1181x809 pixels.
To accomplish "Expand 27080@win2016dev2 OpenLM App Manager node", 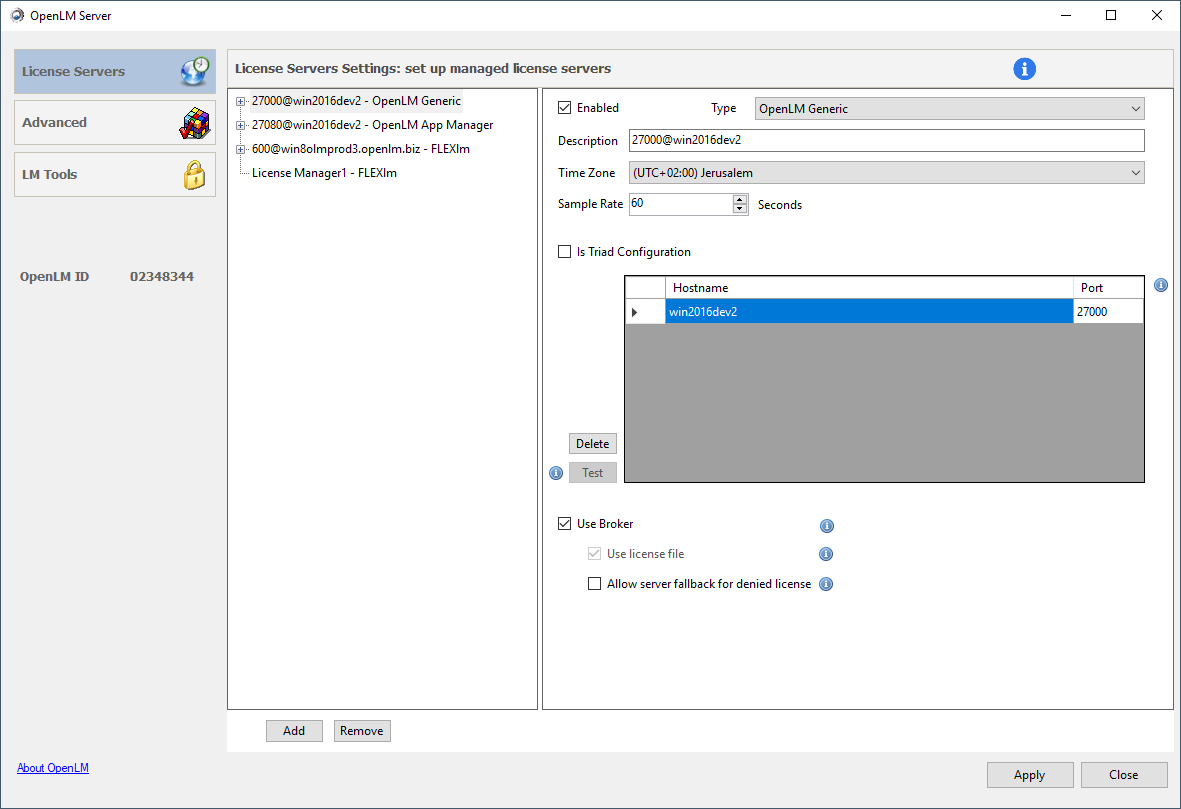I will tap(241, 125).
